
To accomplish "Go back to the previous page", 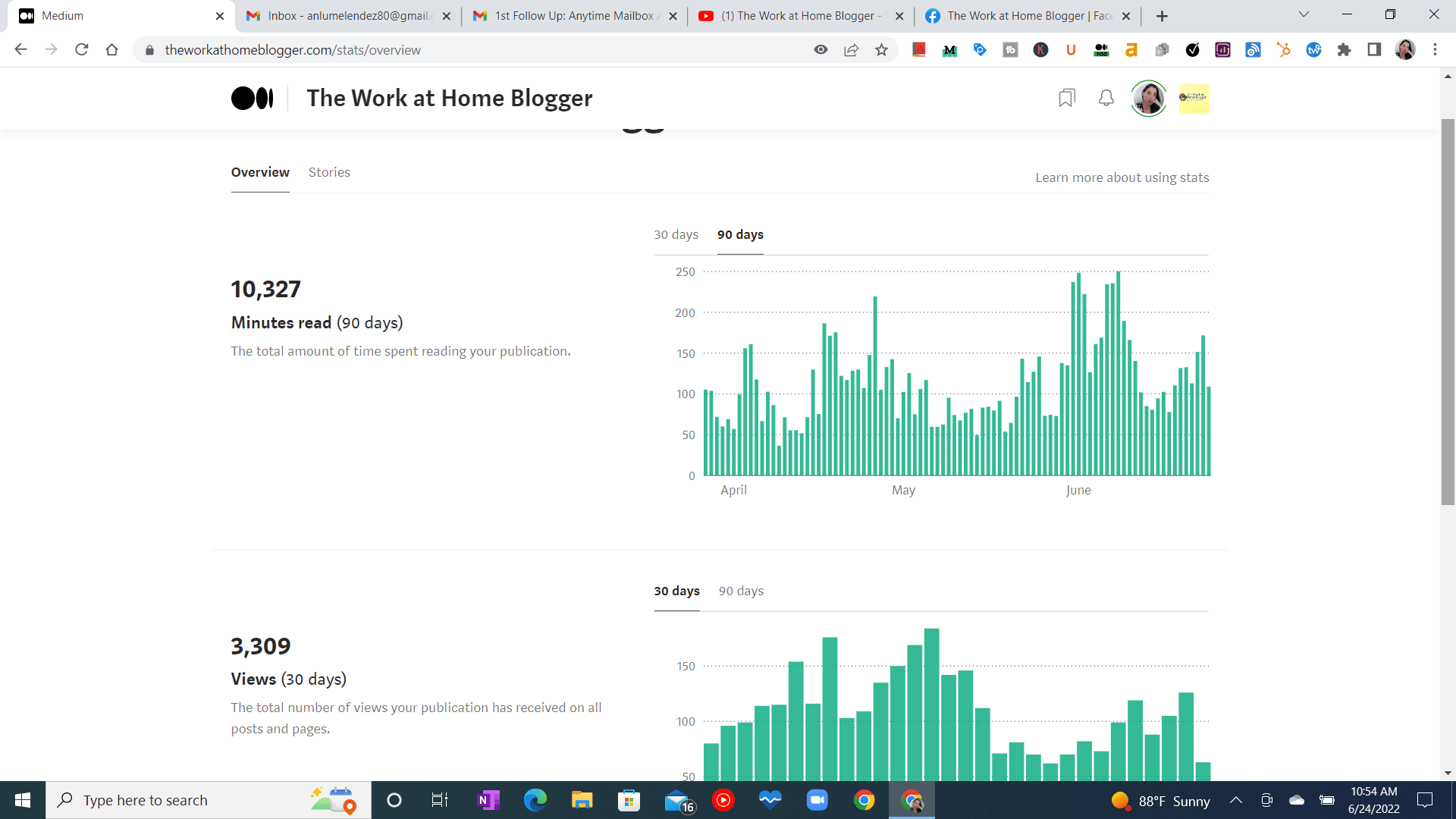I will coord(20,49).
